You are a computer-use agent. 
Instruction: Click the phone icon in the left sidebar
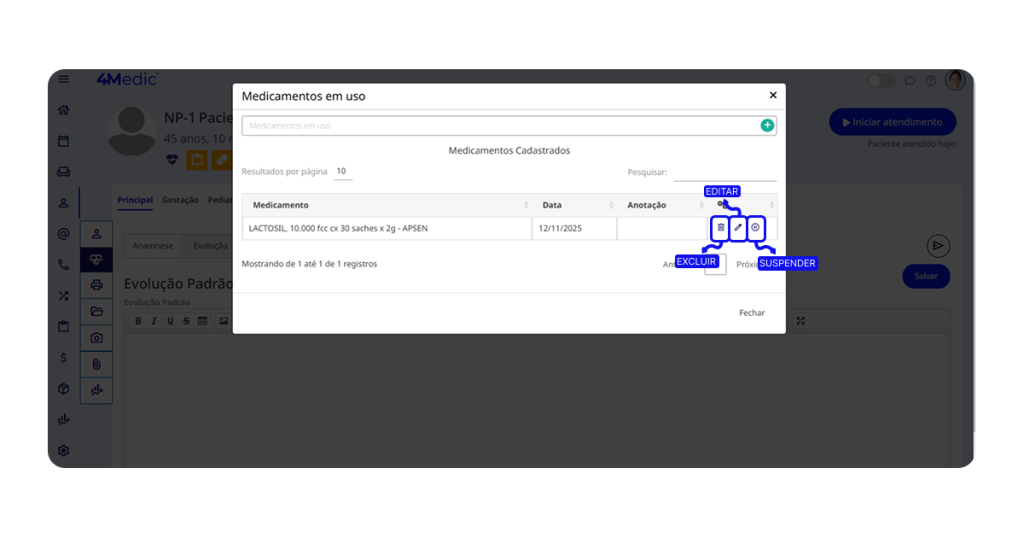(x=64, y=265)
